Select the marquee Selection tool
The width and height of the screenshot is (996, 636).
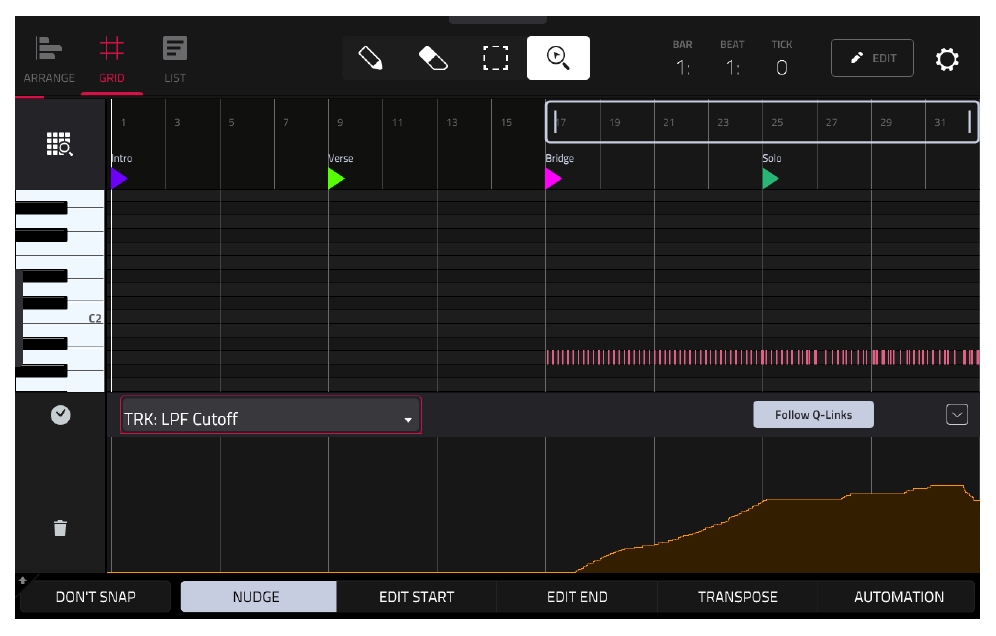click(x=495, y=58)
